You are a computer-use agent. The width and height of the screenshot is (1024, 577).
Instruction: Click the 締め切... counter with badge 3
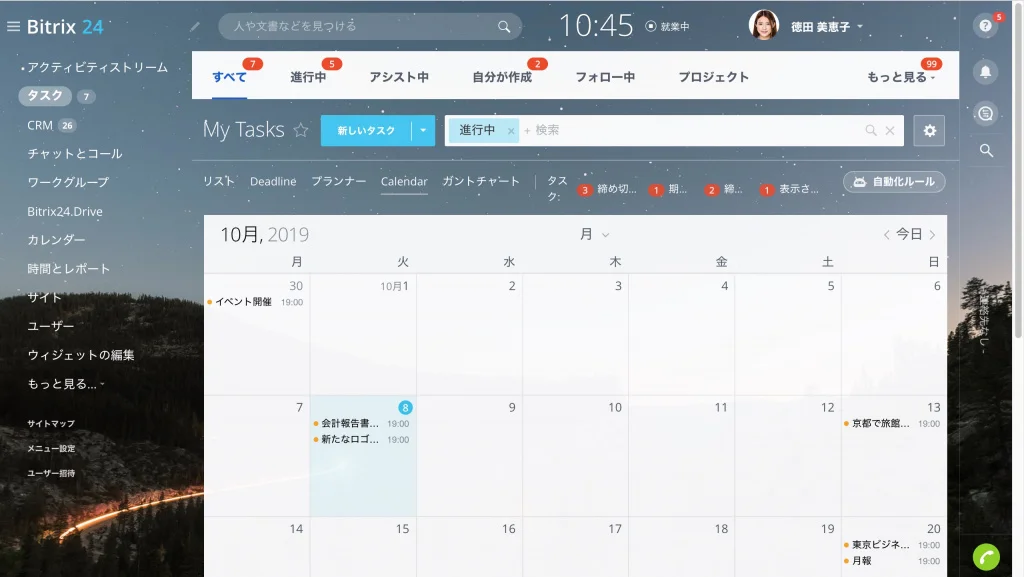tap(607, 189)
